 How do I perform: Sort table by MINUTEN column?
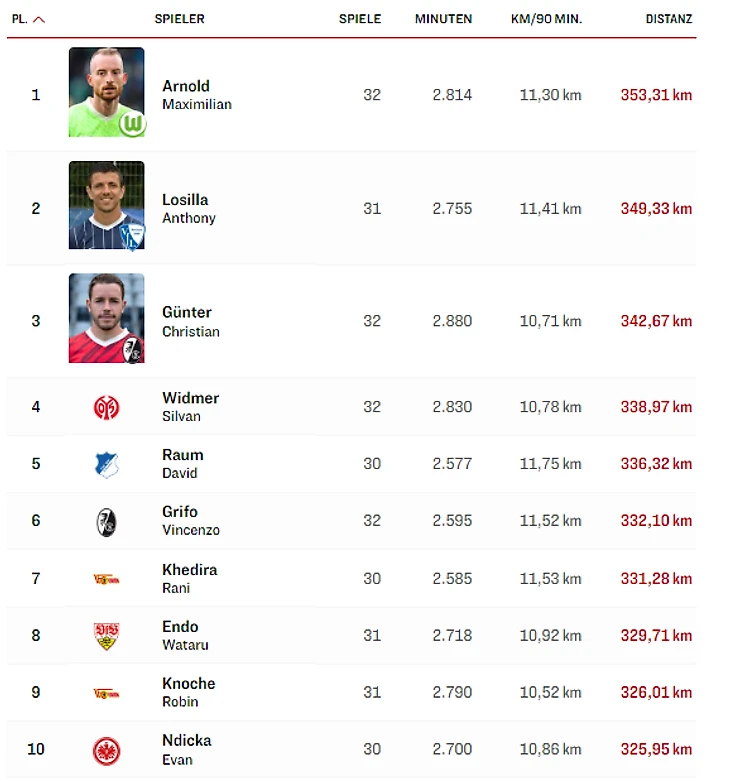443,19
